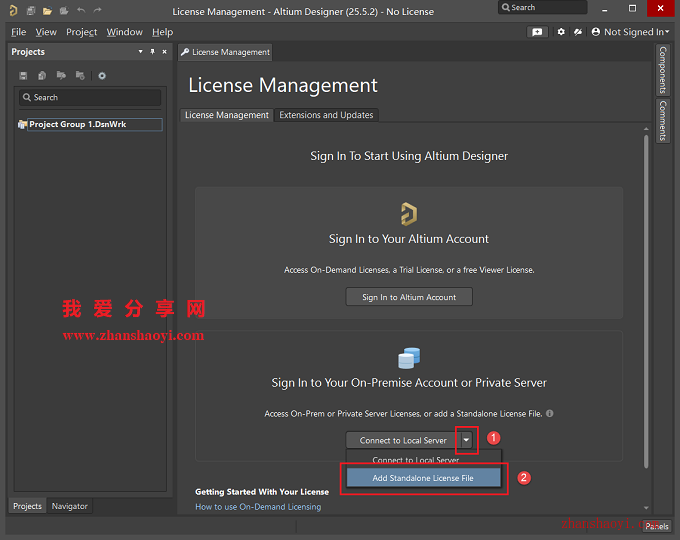Viewport: 680px width, 540px height.
Task: Open Projects panel settings gear icon
Action: [102, 76]
